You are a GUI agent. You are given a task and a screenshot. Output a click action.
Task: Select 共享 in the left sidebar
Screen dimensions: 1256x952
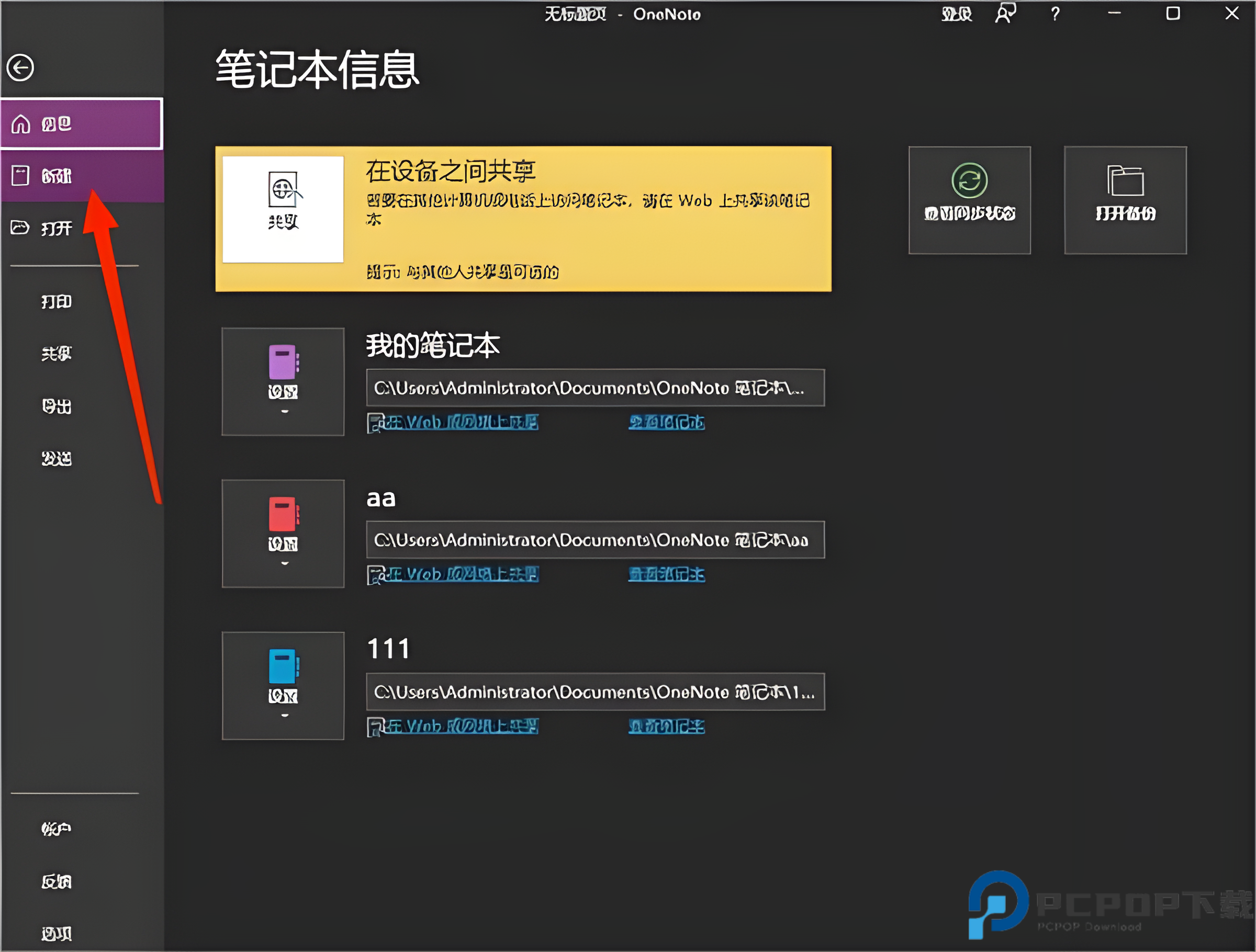point(56,354)
